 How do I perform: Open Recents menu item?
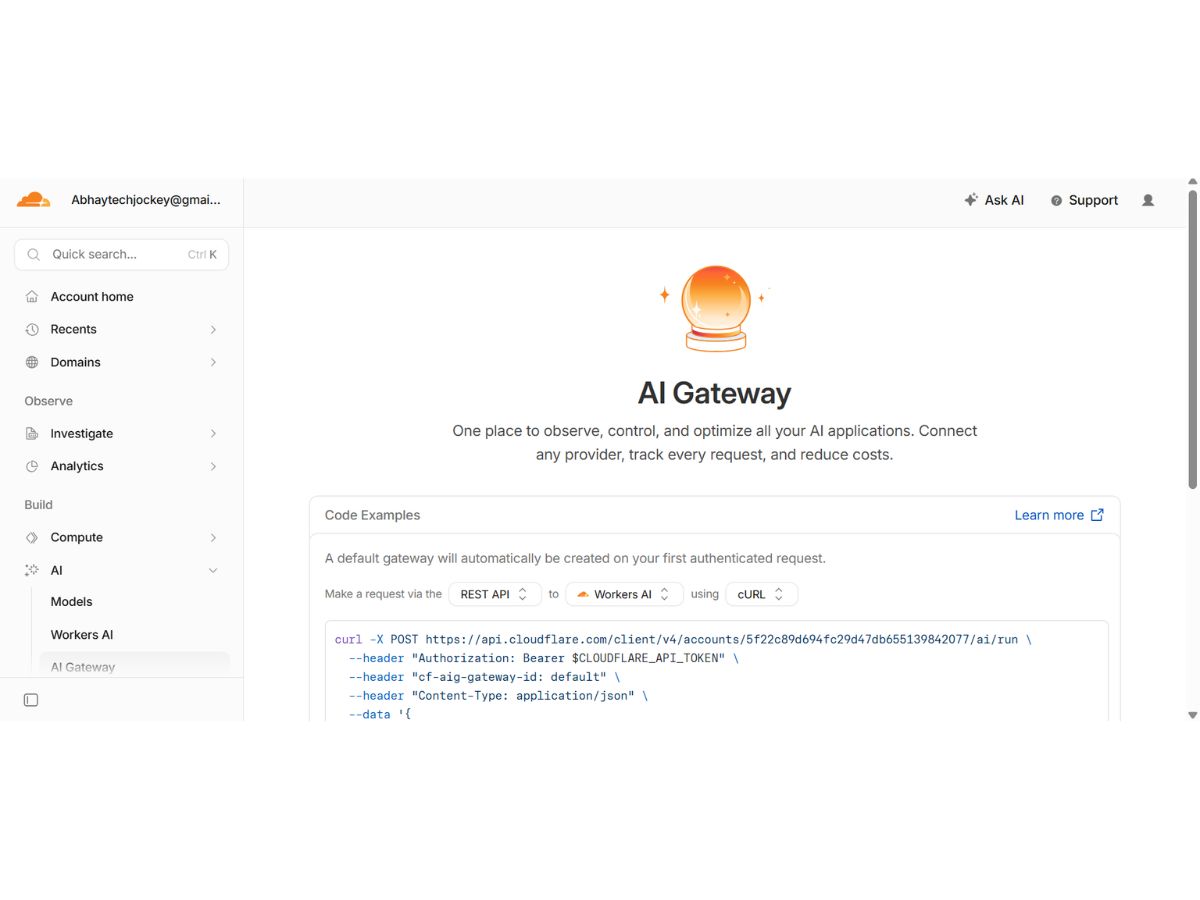[121, 329]
